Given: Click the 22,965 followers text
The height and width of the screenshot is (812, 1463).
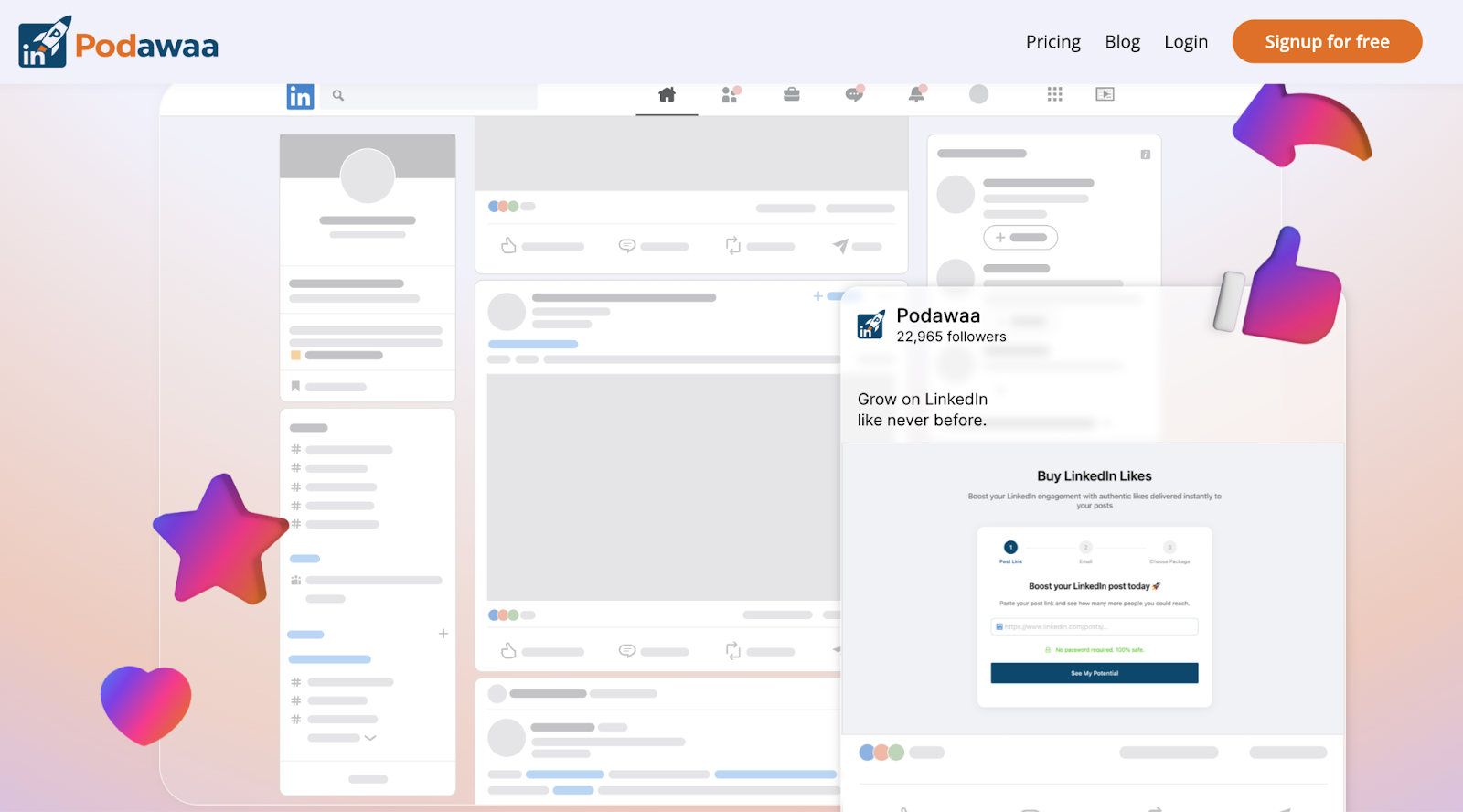Looking at the screenshot, I should (951, 337).
